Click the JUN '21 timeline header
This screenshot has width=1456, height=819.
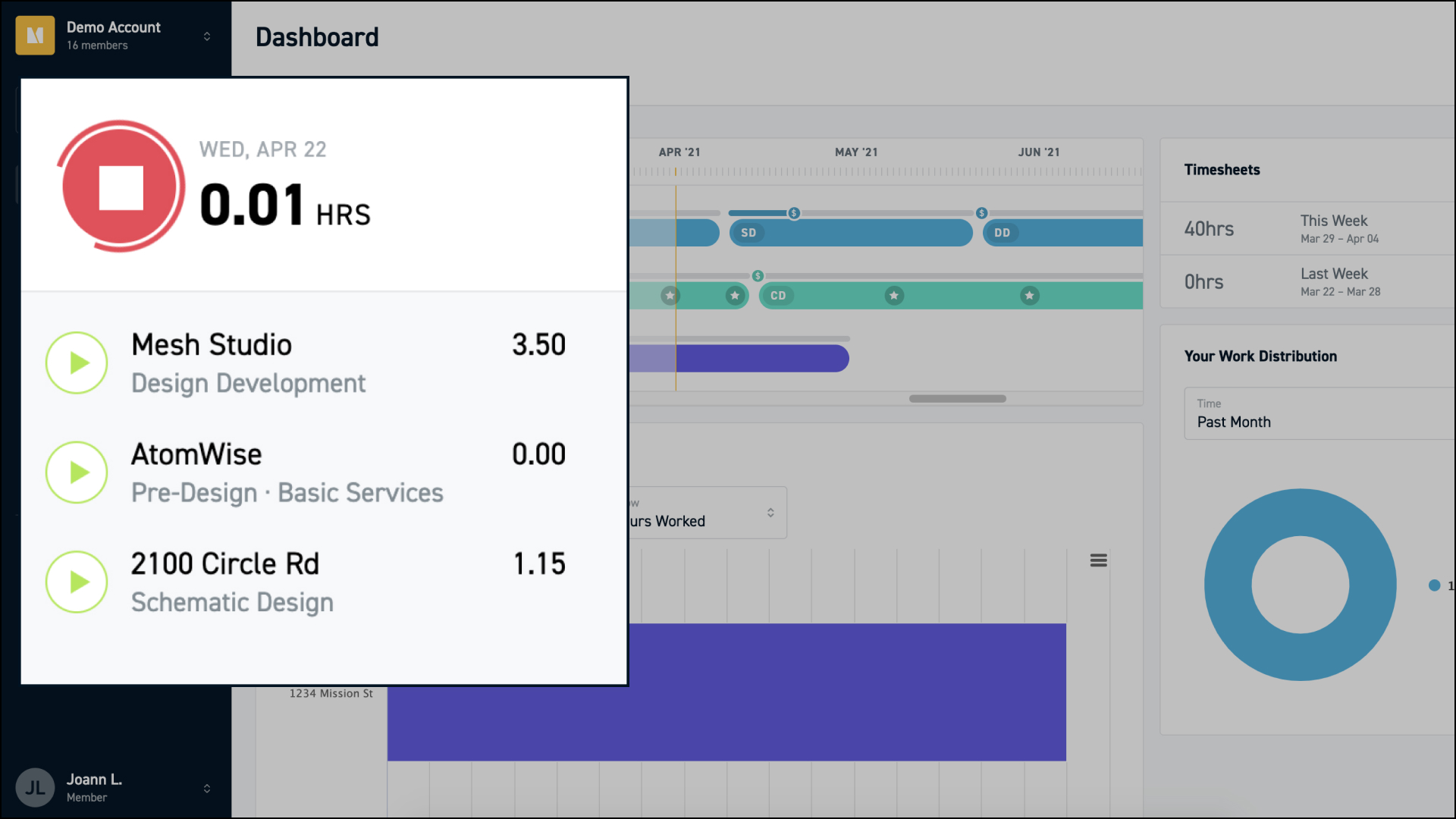point(1039,152)
